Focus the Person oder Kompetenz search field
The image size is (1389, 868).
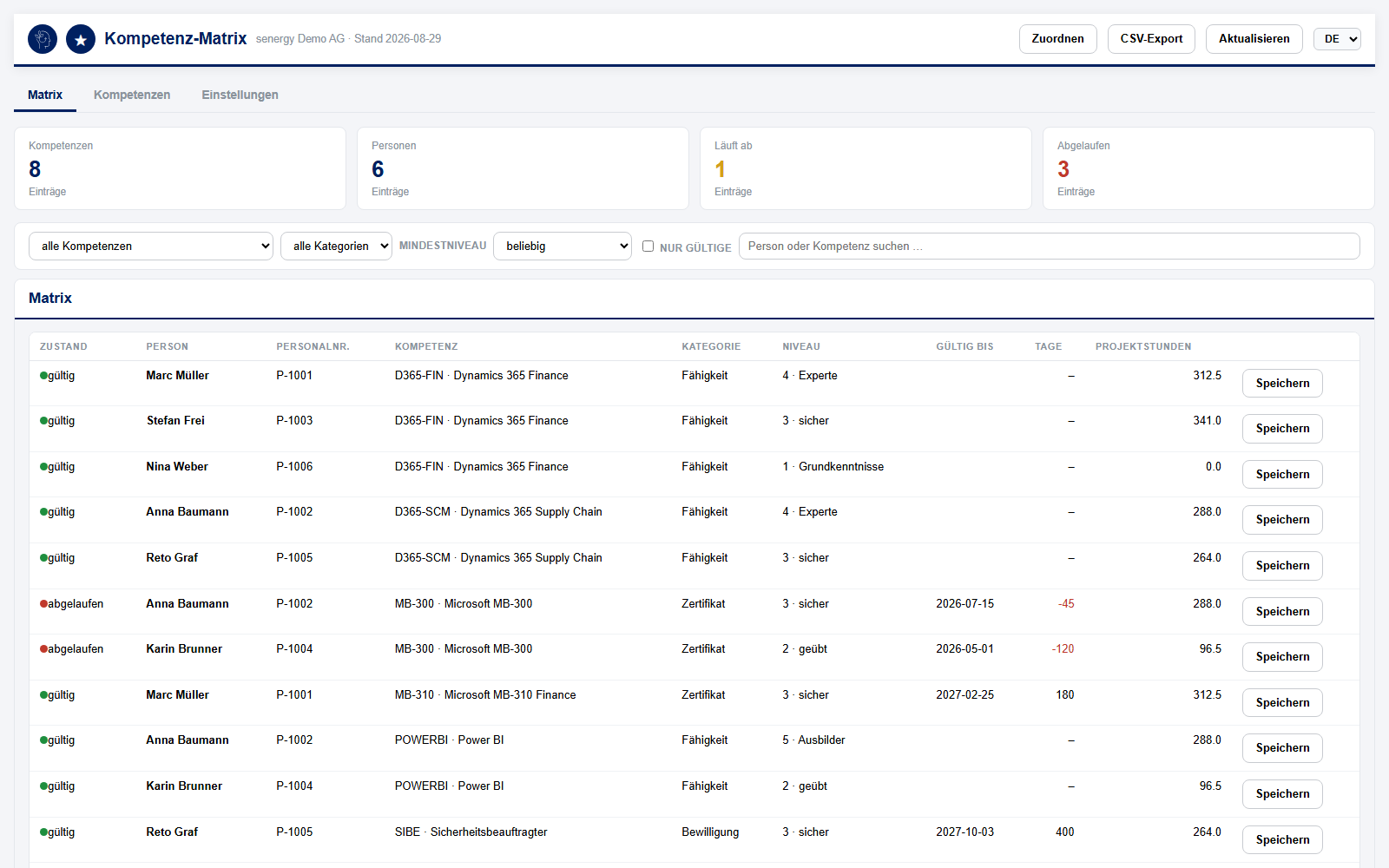click(1049, 247)
